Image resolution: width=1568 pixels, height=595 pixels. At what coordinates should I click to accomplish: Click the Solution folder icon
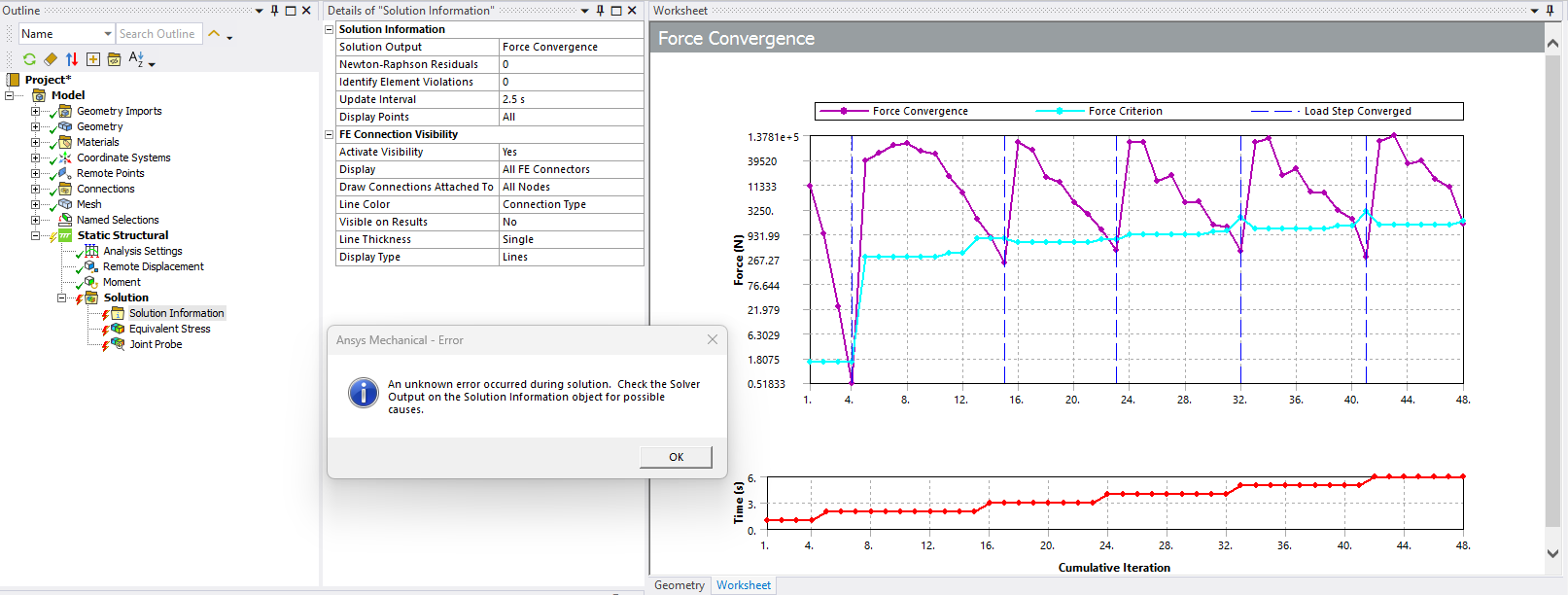[x=91, y=297]
